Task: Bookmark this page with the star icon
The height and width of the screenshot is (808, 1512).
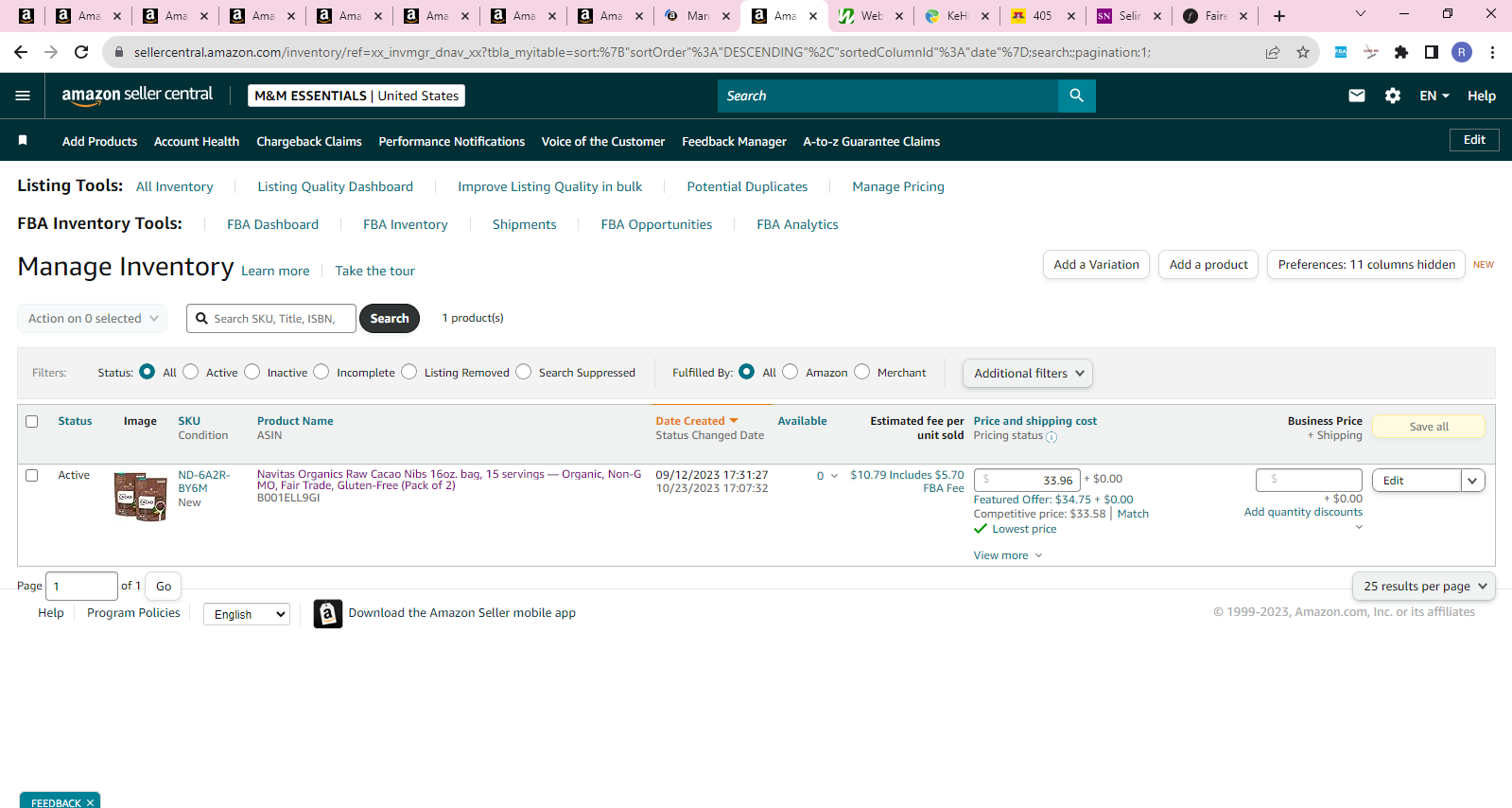Action: (x=1303, y=52)
